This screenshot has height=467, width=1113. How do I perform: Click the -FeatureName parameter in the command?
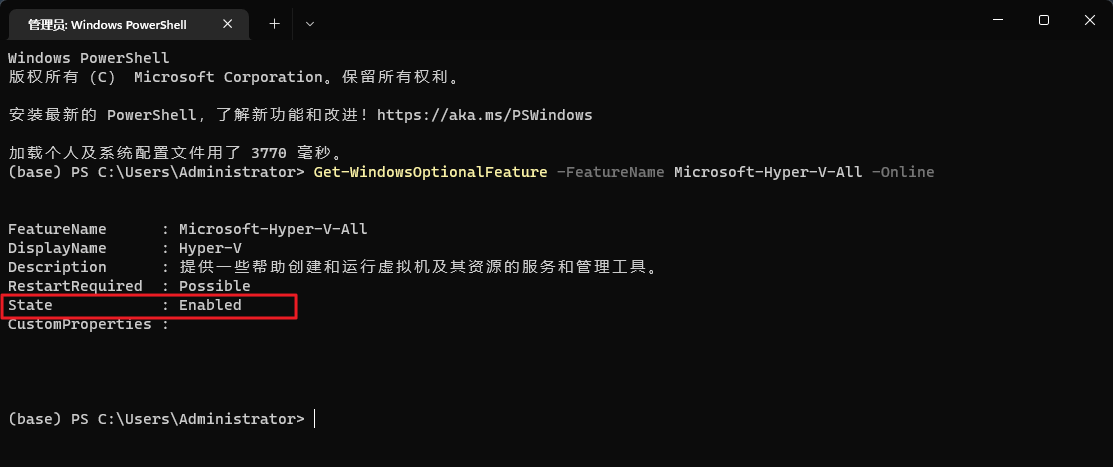click(610, 172)
